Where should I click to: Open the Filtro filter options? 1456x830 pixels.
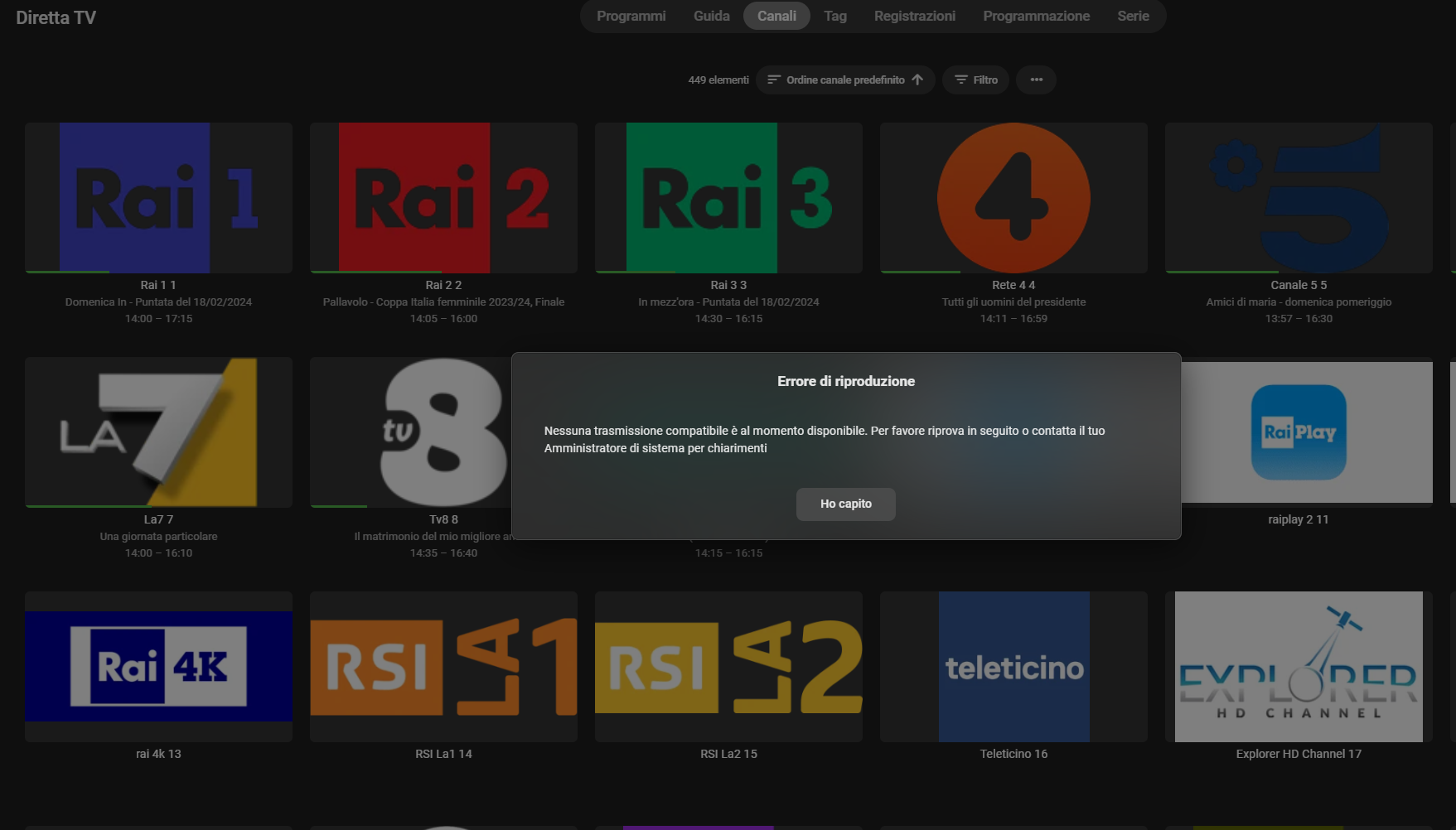pyautogui.click(x=975, y=80)
